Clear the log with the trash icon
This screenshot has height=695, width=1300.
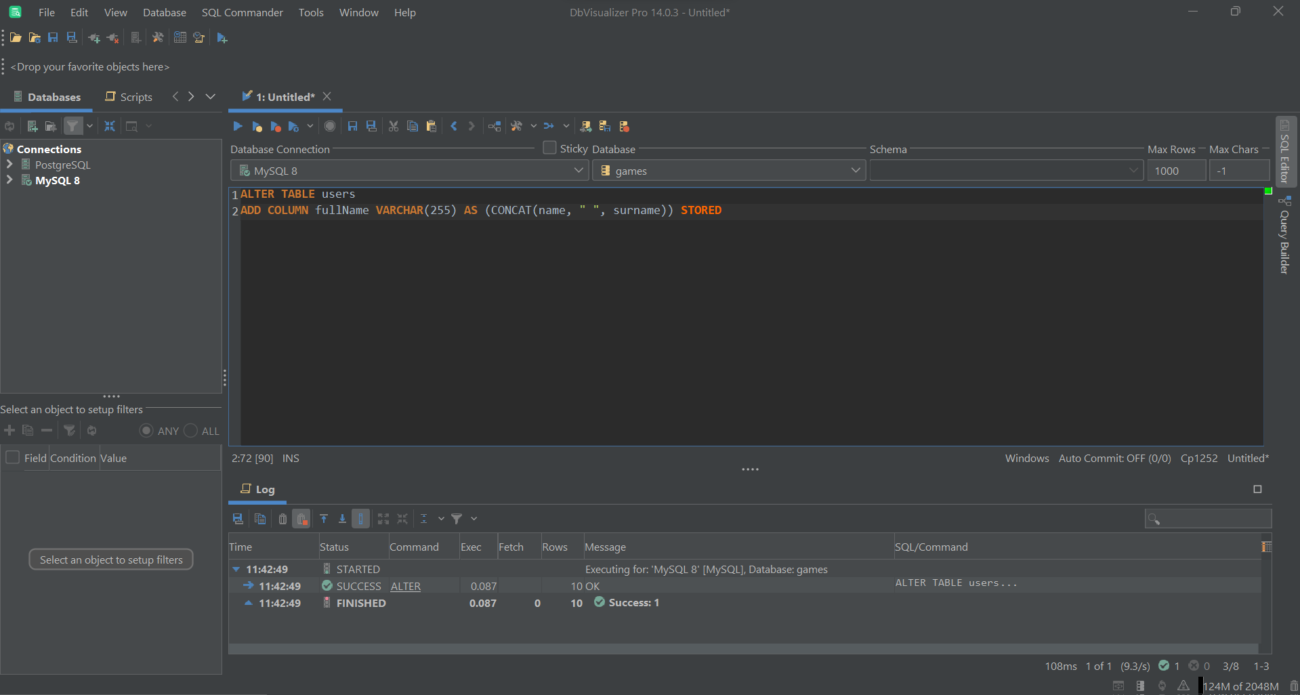pos(282,519)
